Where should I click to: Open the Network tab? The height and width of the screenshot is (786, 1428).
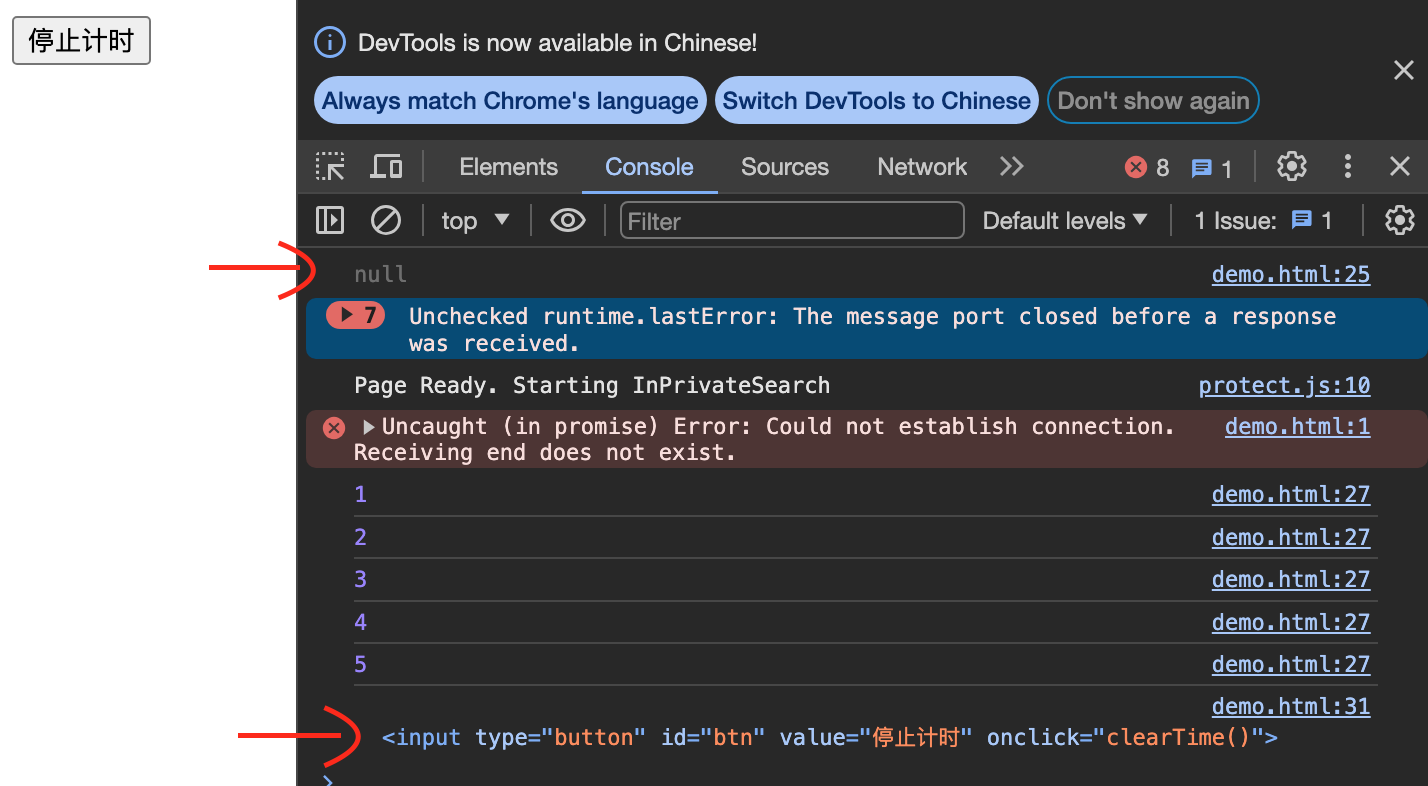pos(922,167)
